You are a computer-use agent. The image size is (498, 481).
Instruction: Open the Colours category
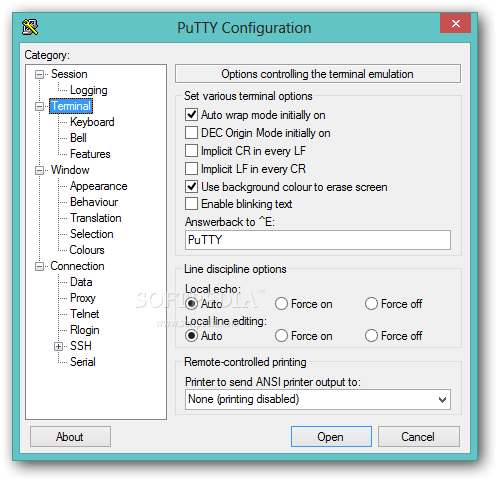(87, 250)
